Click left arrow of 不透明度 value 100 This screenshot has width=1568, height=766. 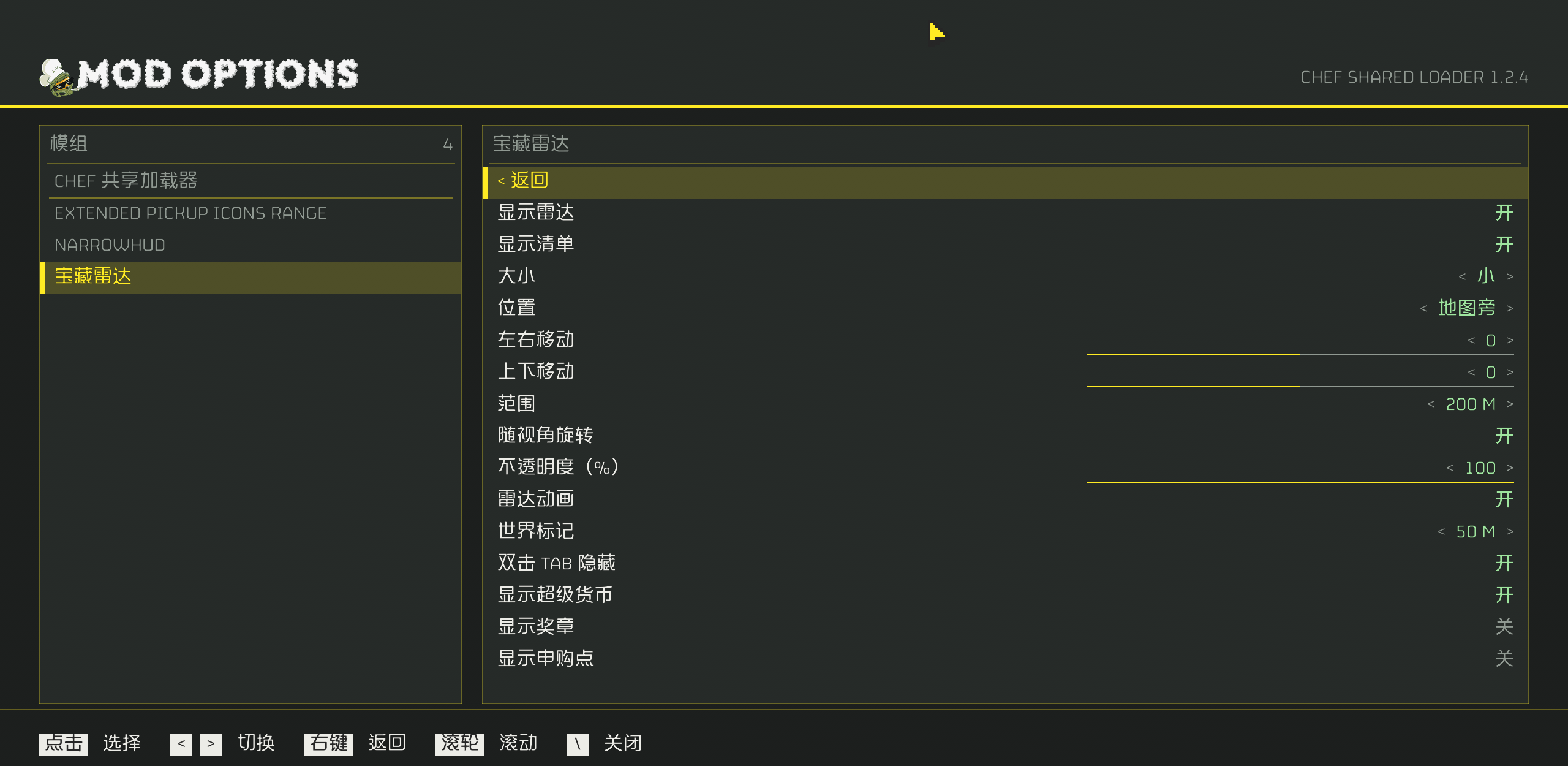(1450, 468)
